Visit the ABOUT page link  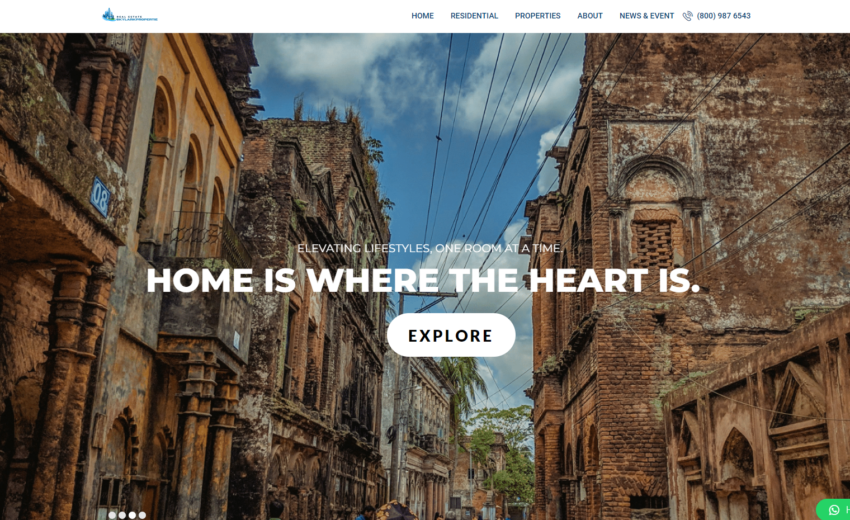590,16
